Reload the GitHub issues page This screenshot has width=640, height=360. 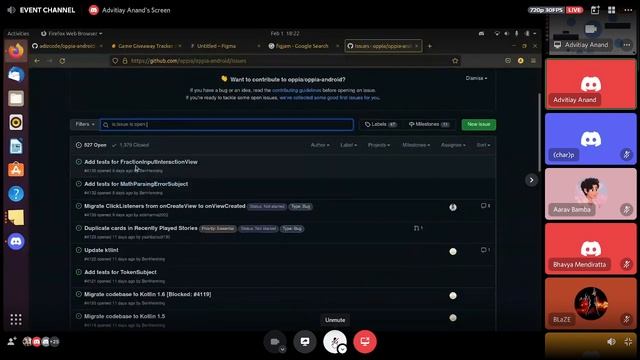click(x=62, y=61)
